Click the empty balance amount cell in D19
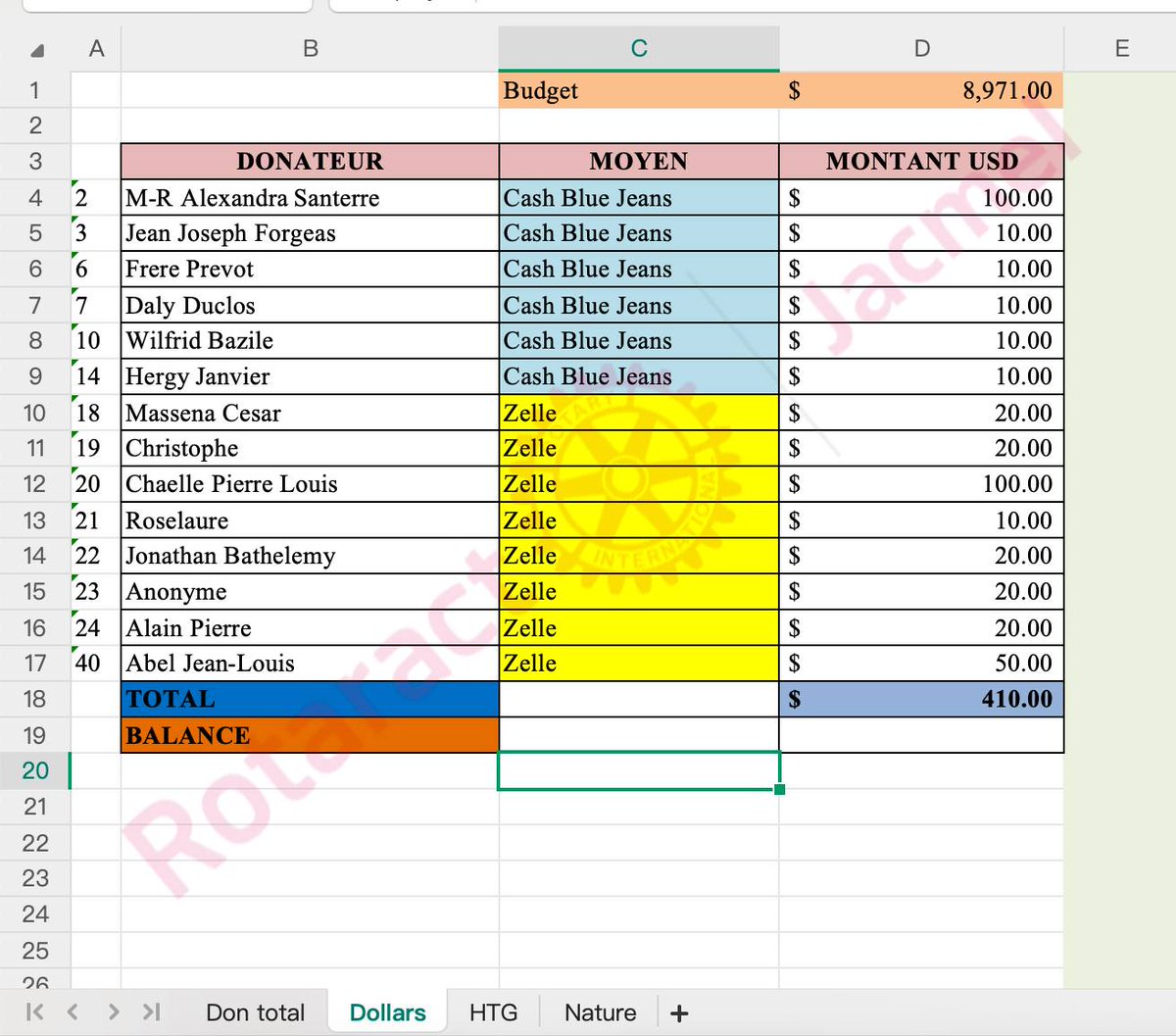 point(921,735)
